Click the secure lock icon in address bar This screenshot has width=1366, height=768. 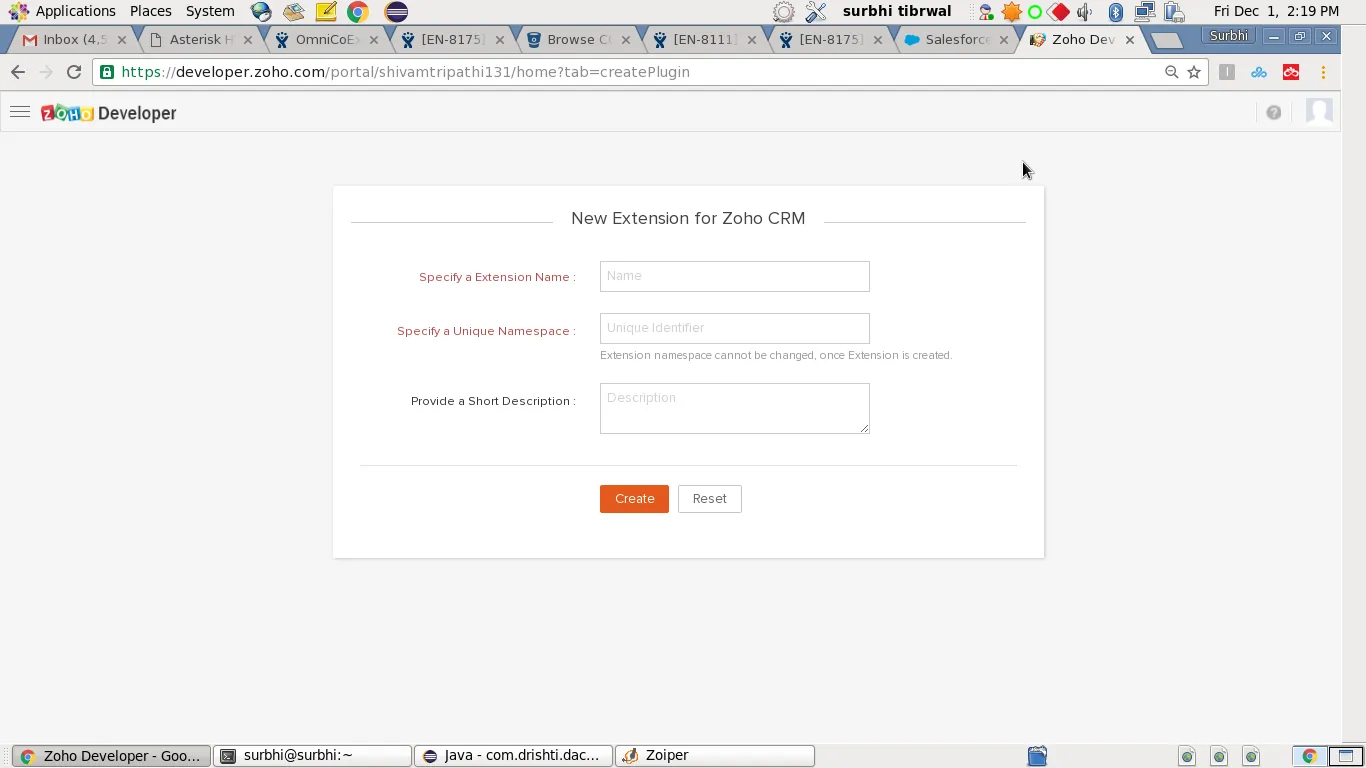click(x=107, y=72)
